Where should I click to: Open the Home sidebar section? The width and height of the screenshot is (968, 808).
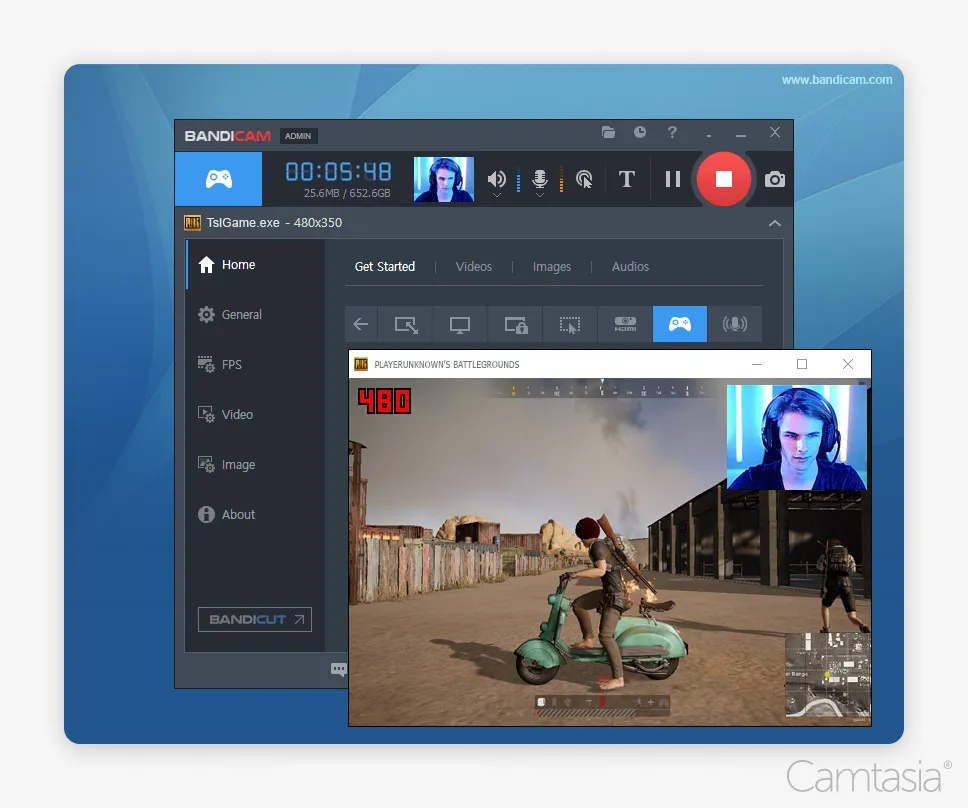(x=255, y=265)
